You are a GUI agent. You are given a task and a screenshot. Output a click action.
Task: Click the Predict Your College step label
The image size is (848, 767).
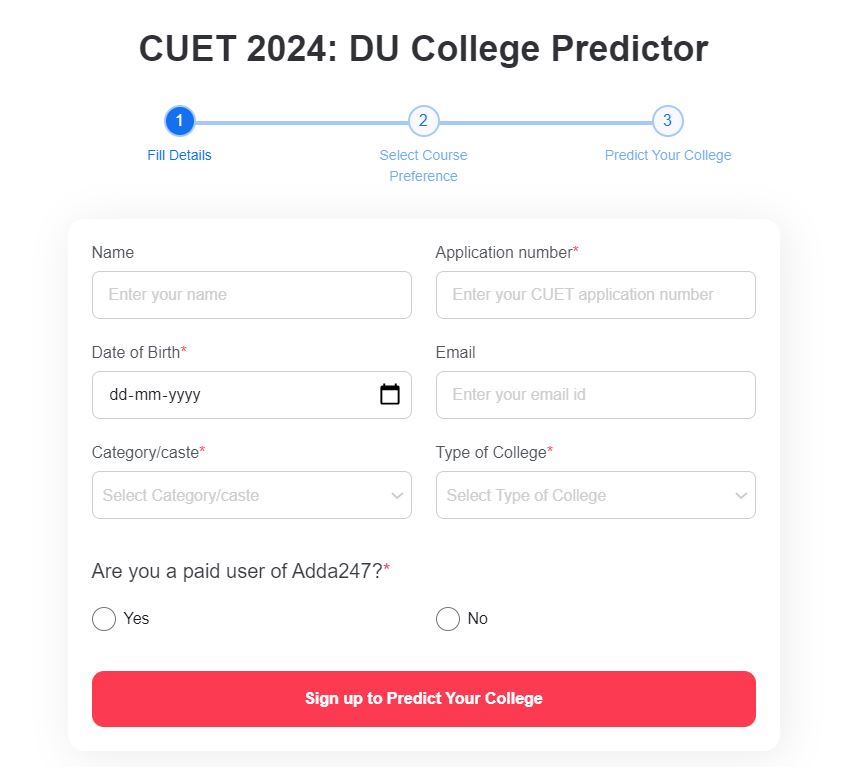tap(667, 155)
